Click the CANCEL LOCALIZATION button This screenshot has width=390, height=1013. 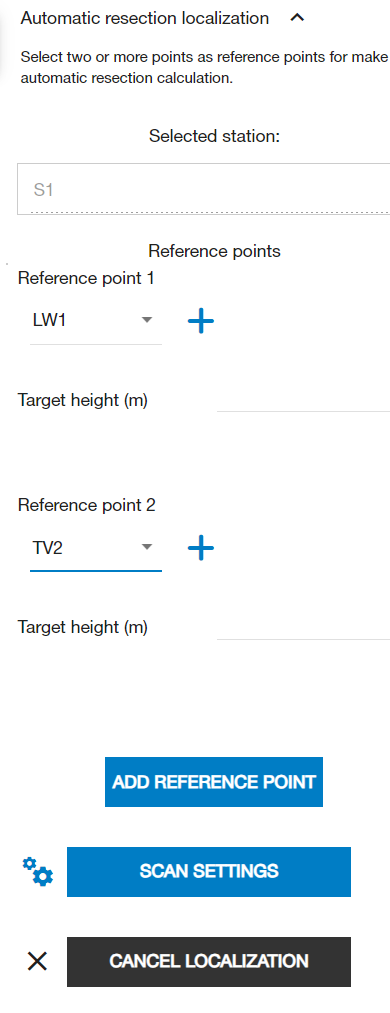coord(209,962)
